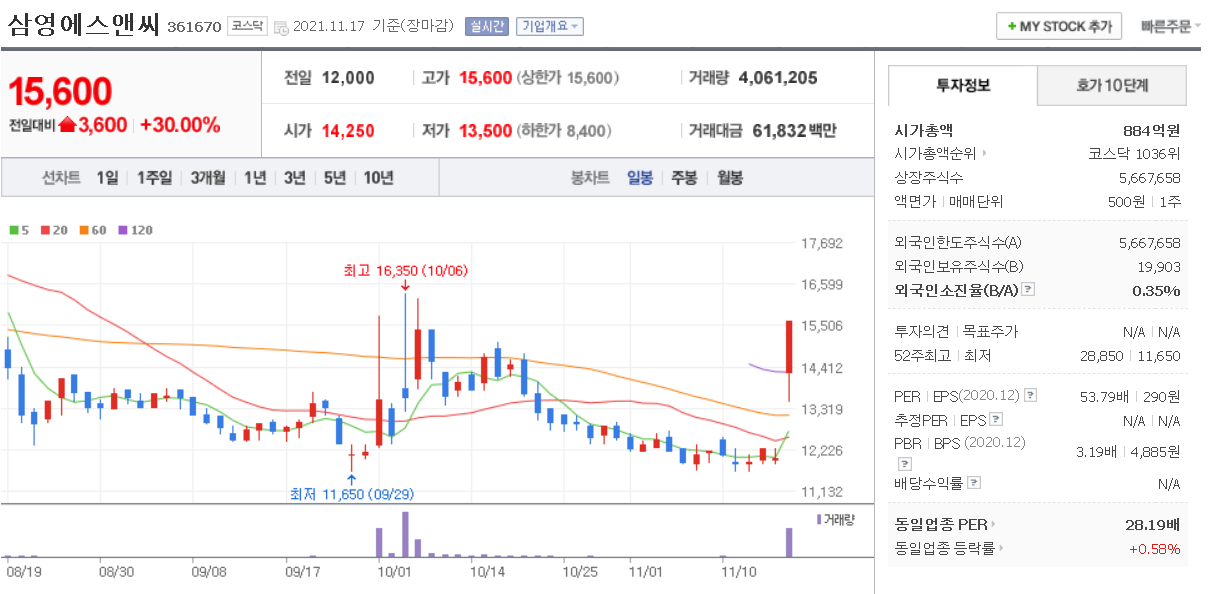Select the 1년 line chart period
The width and height of the screenshot is (1213, 594).
point(255,178)
